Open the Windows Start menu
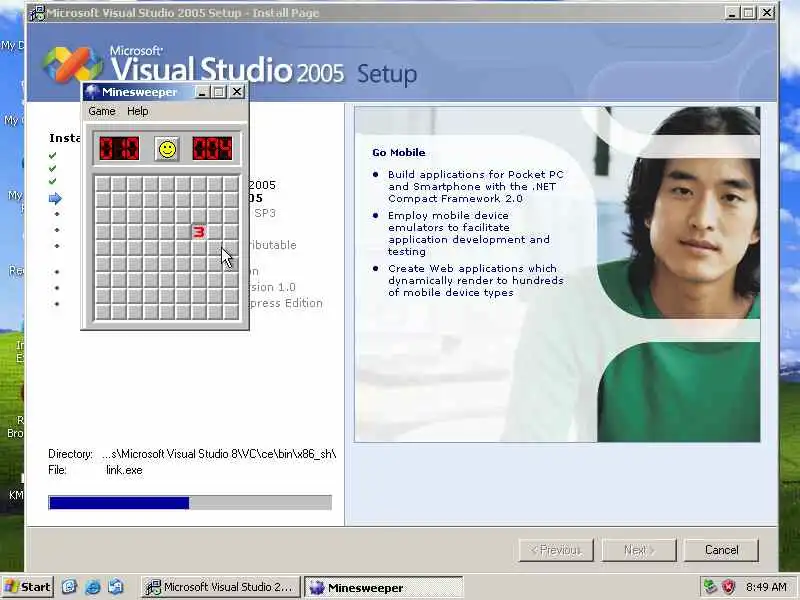Screen dimensions: 800x600 pyautogui.click(x=27, y=587)
